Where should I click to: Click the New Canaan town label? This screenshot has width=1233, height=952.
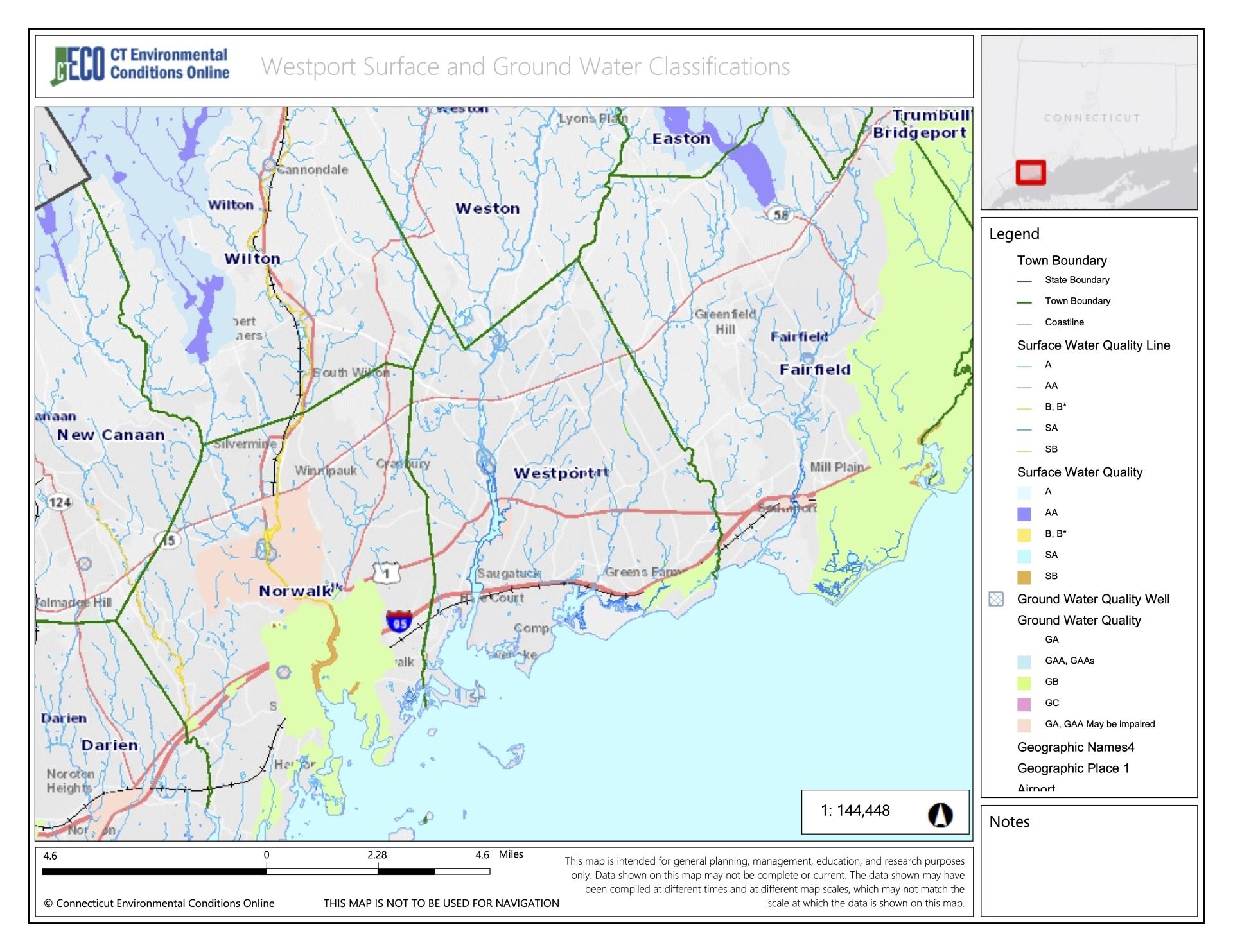(111, 435)
